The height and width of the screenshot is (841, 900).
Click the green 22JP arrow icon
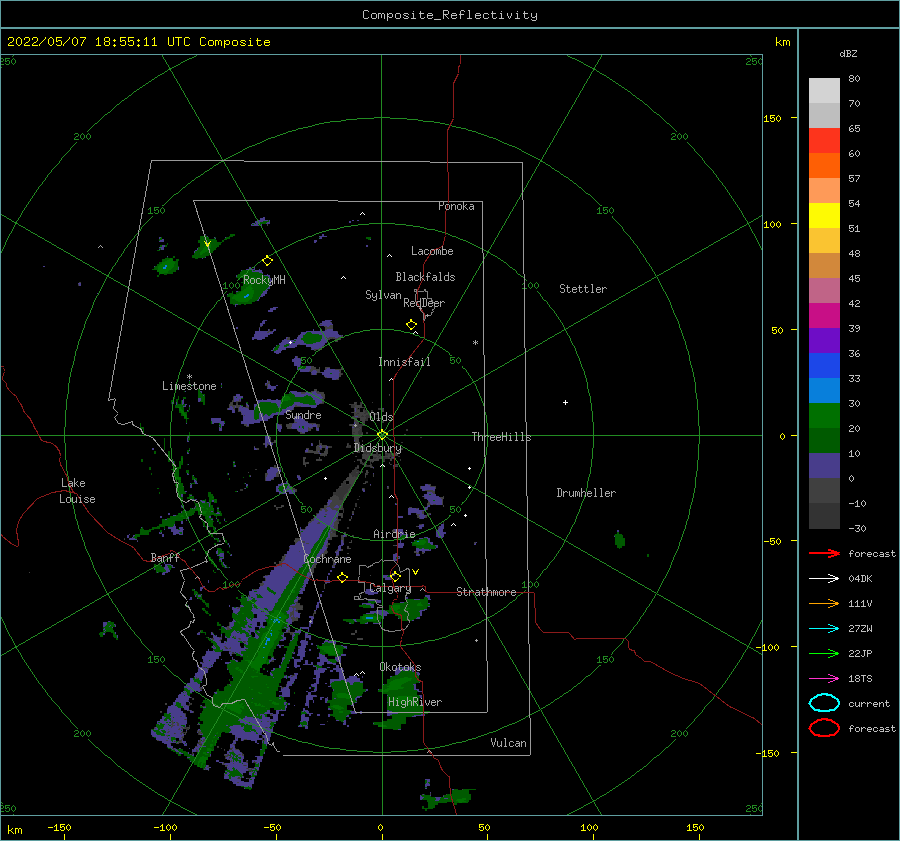[824, 653]
